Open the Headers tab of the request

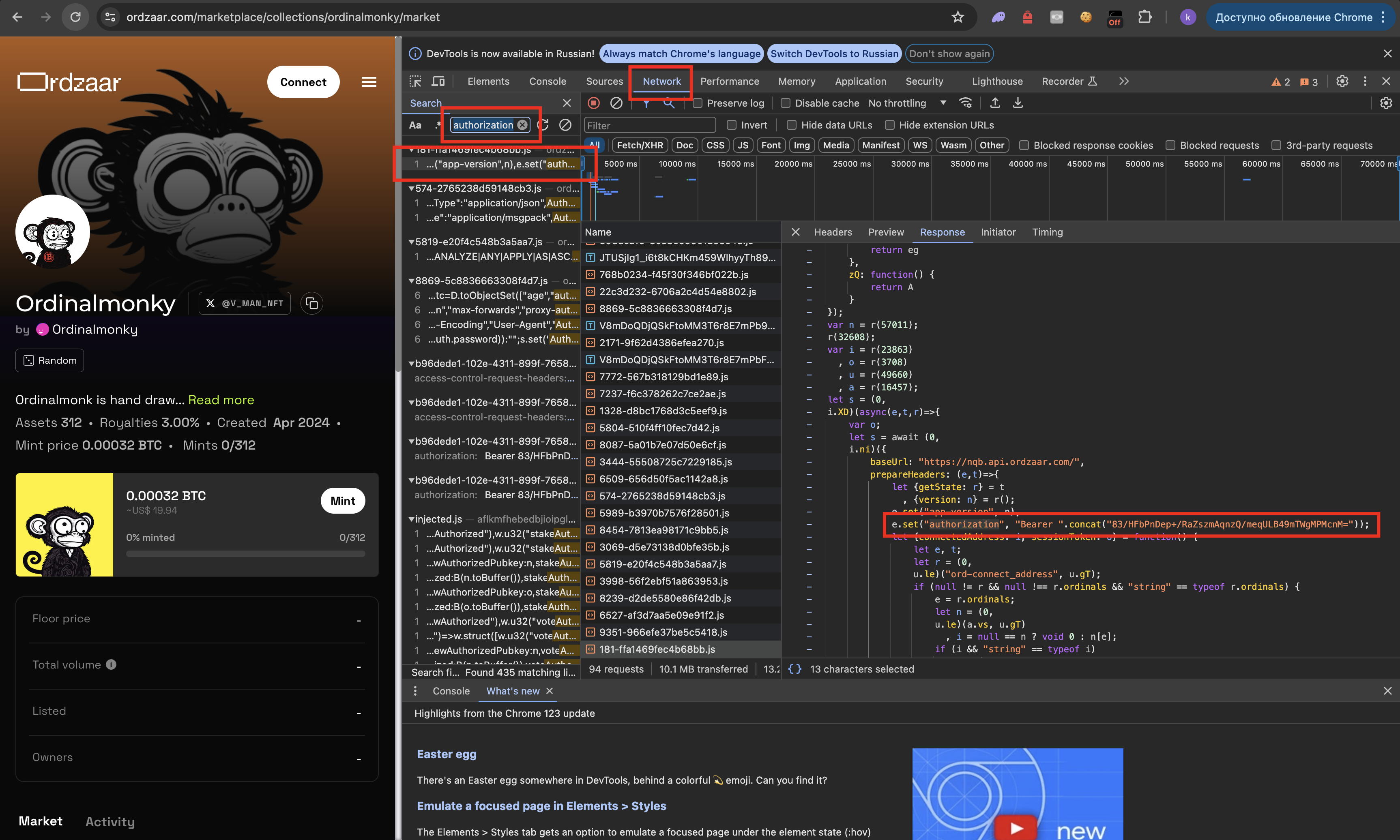click(x=832, y=232)
